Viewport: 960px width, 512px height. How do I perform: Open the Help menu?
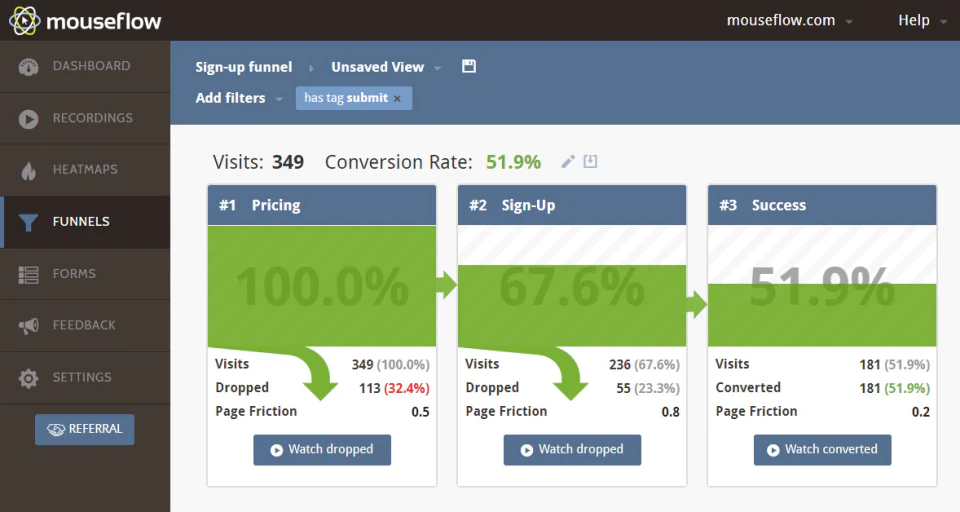click(x=923, y=21)
